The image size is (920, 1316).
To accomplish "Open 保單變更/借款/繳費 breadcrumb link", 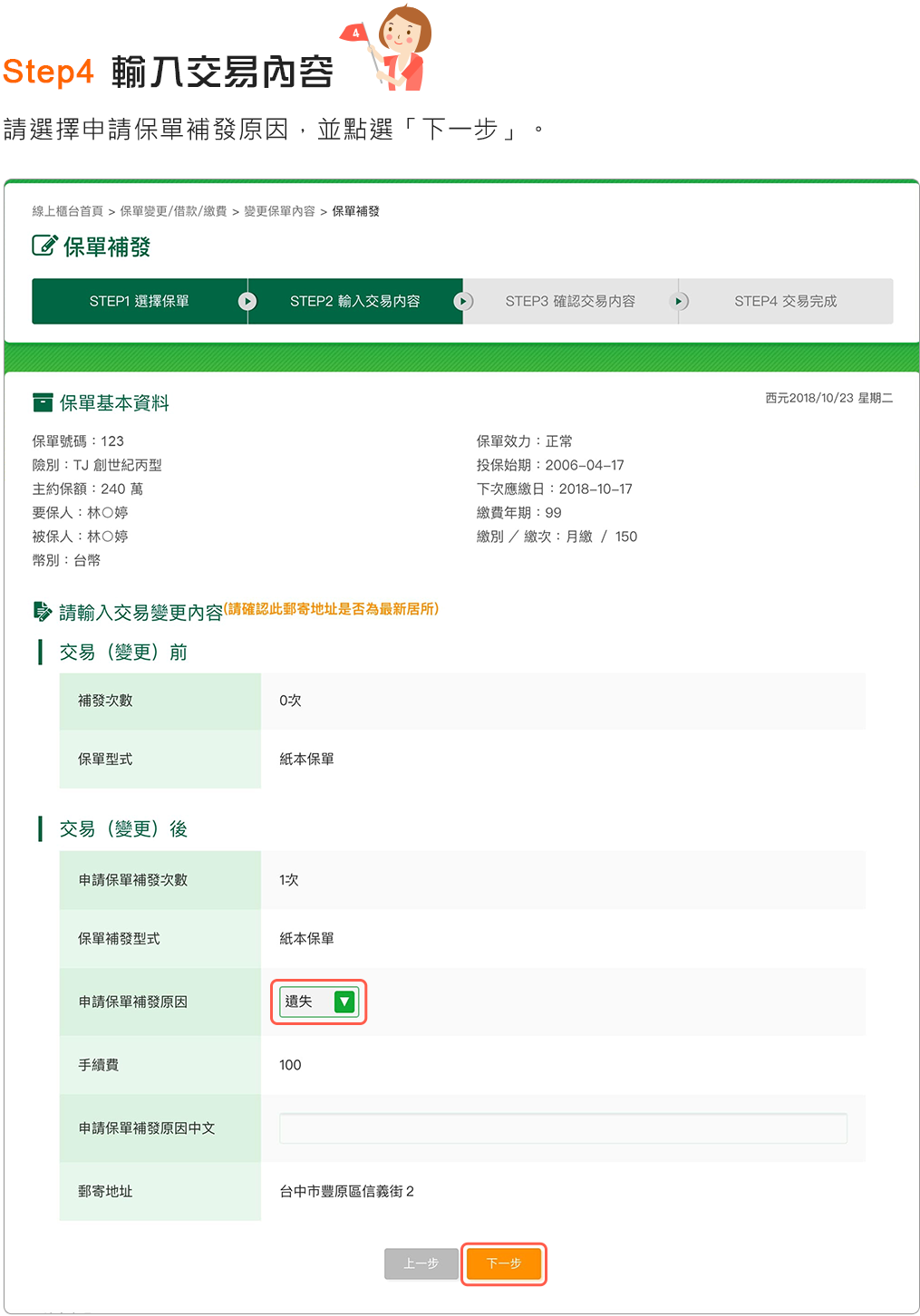I will coord(173,211).
